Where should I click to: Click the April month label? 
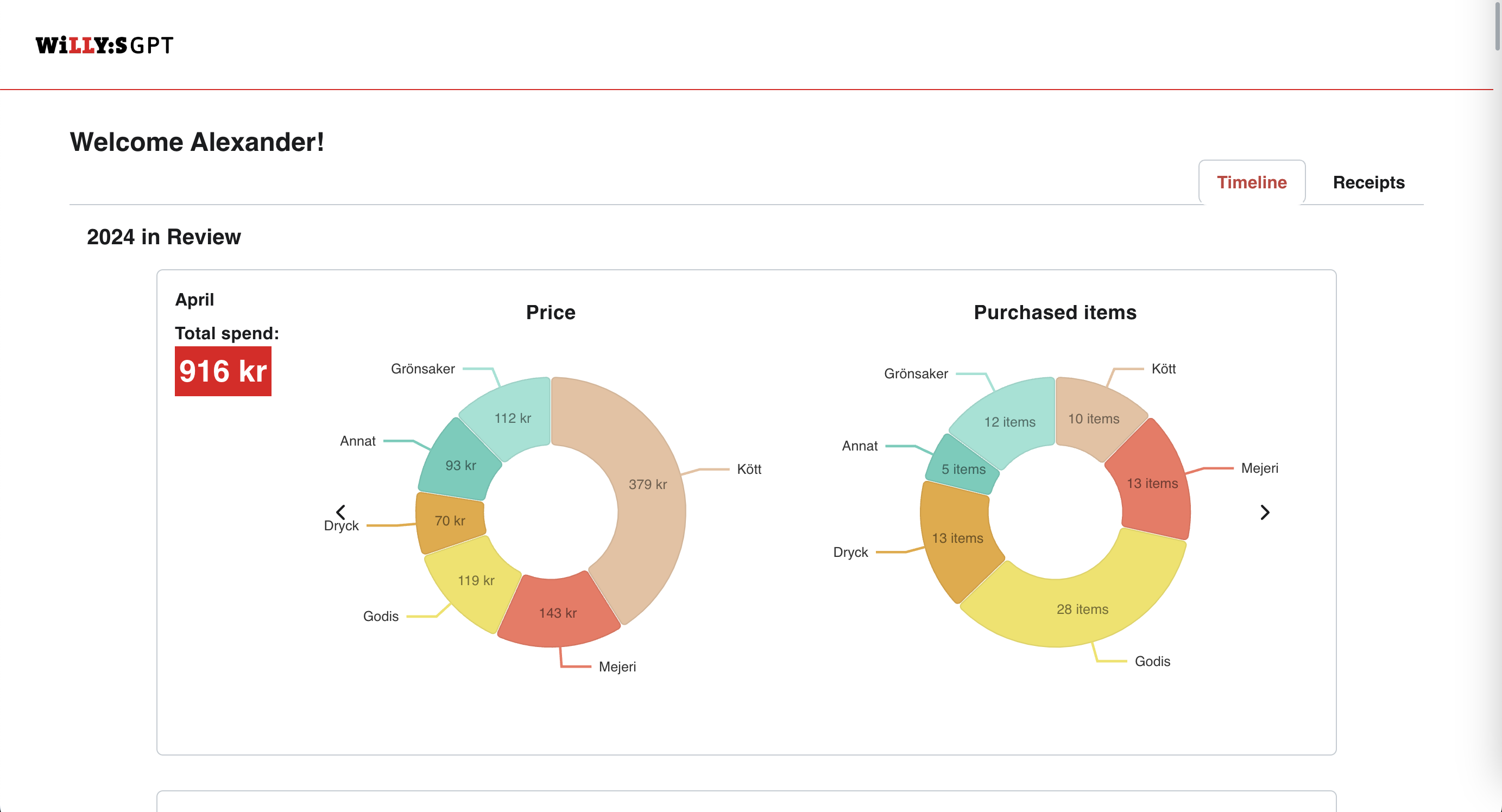pyautogui.click(x=195, y=299)
